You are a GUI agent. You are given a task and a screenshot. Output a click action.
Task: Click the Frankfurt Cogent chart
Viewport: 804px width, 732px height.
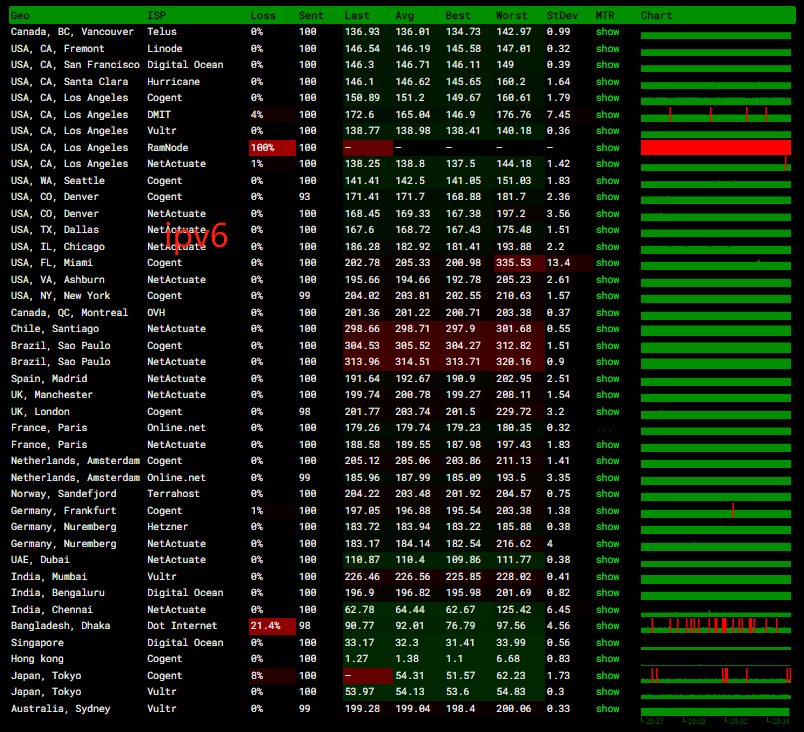[x=716, y=511]
